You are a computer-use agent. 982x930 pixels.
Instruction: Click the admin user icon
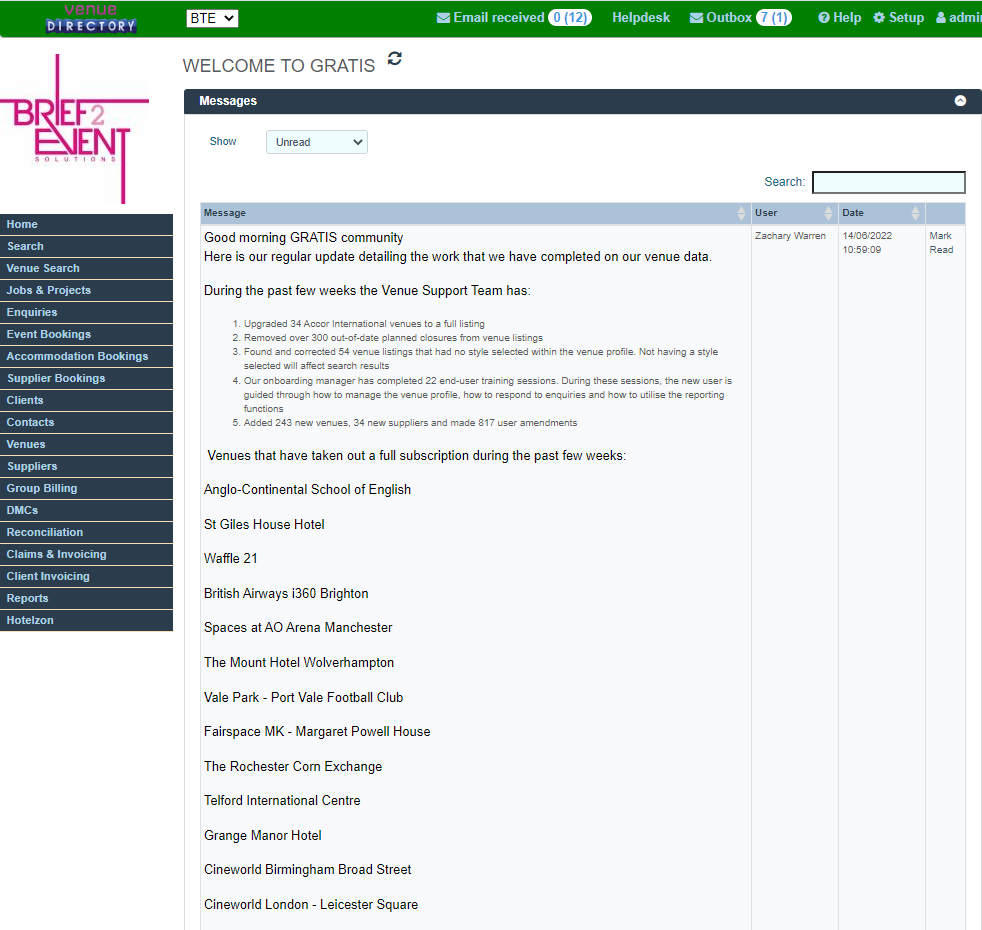[941, 18]
